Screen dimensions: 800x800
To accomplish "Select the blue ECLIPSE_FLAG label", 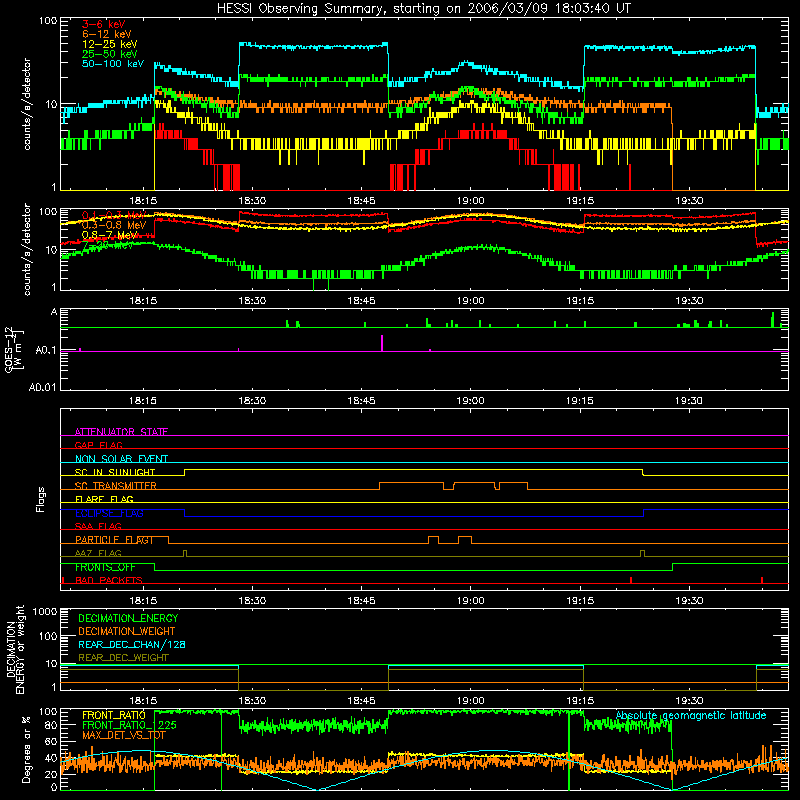I will [x=109, y=513].
